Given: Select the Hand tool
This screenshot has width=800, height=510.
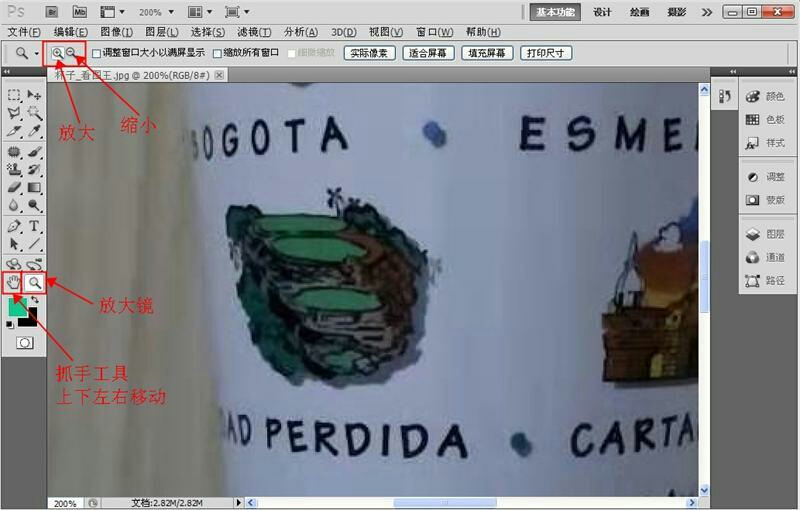Looking at the screenshot, I should coord(13,283).
